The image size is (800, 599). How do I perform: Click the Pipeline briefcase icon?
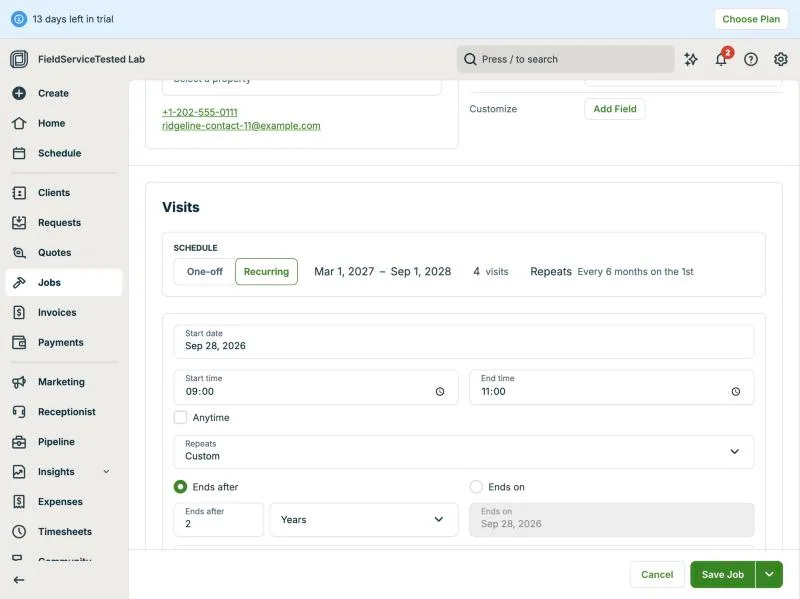click(x=19, y=442)
